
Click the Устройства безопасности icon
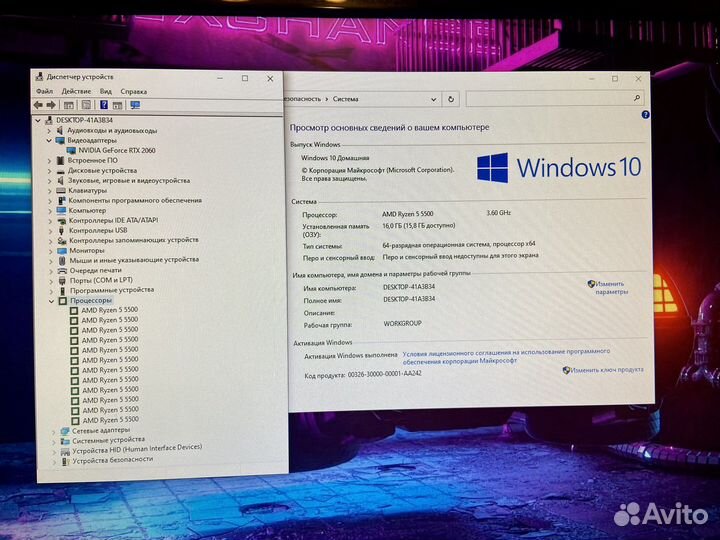65,461
